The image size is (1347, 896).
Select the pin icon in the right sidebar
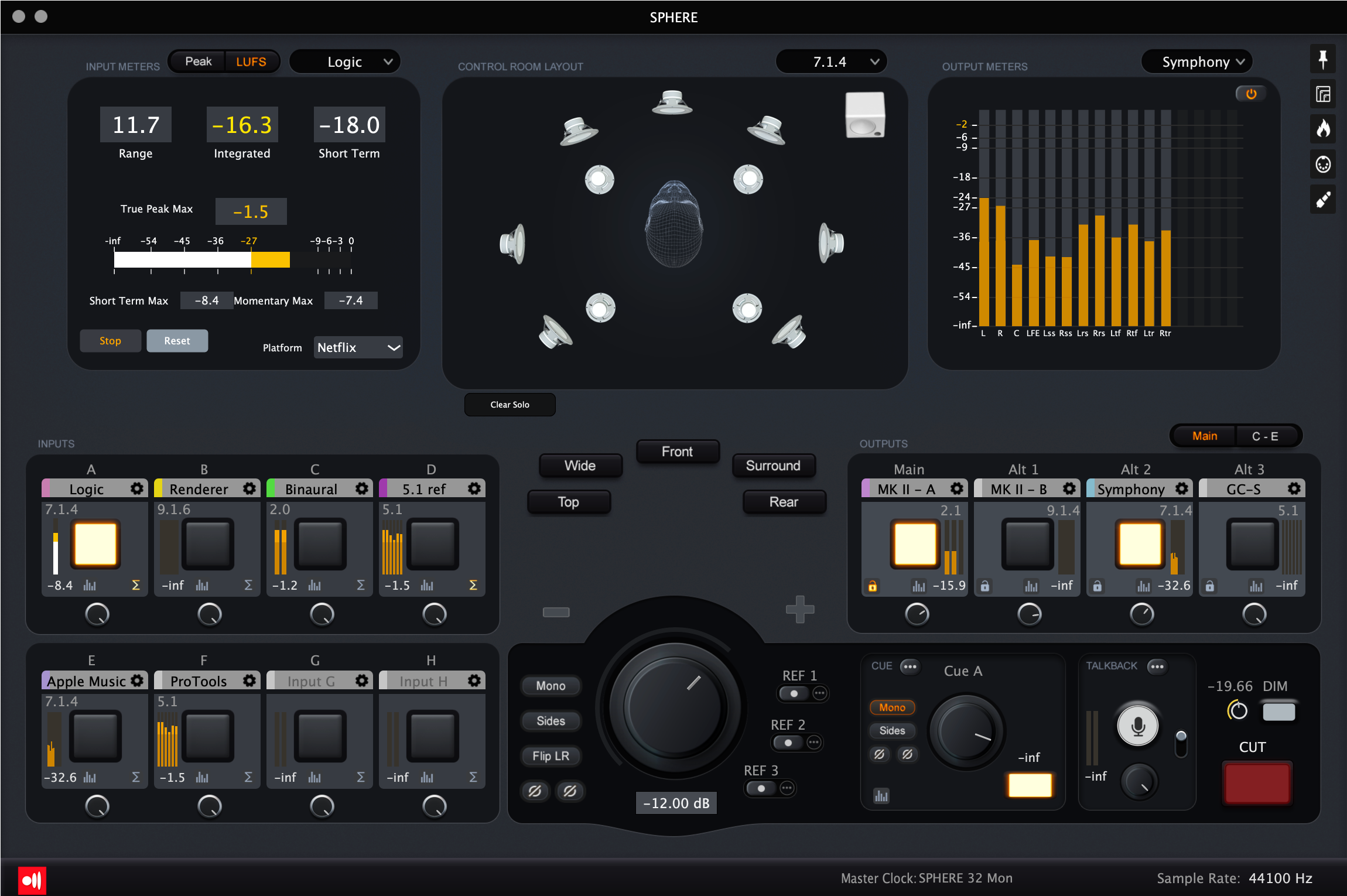click(x=1324, y=59)
